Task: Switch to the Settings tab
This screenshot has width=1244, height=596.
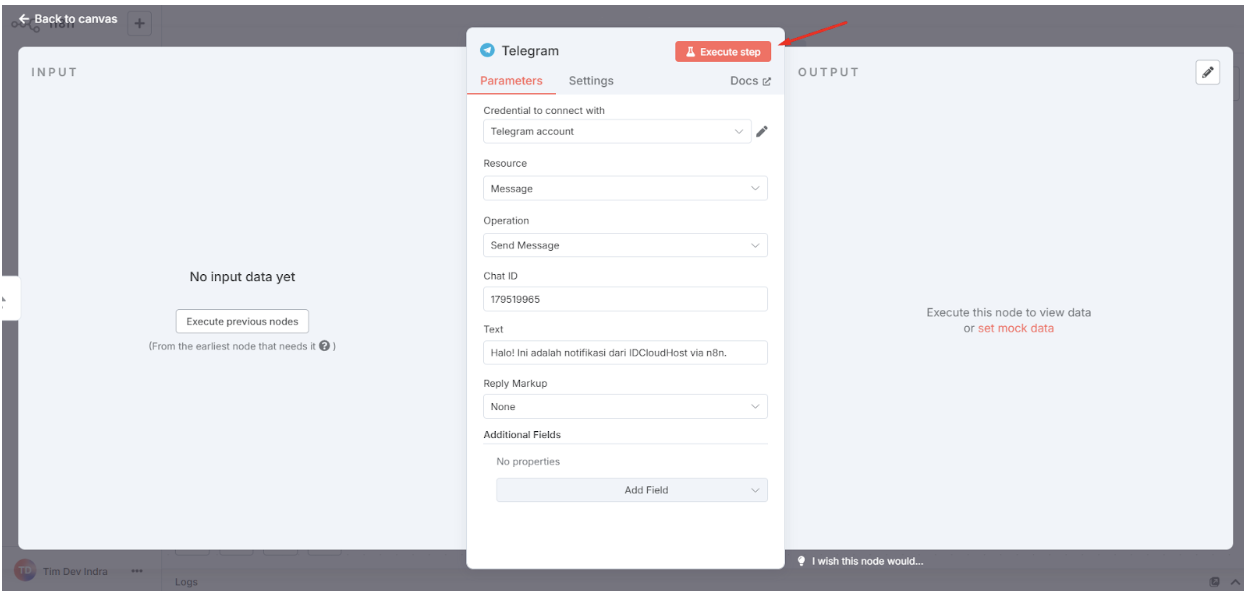Action: [x=591, y=81]
